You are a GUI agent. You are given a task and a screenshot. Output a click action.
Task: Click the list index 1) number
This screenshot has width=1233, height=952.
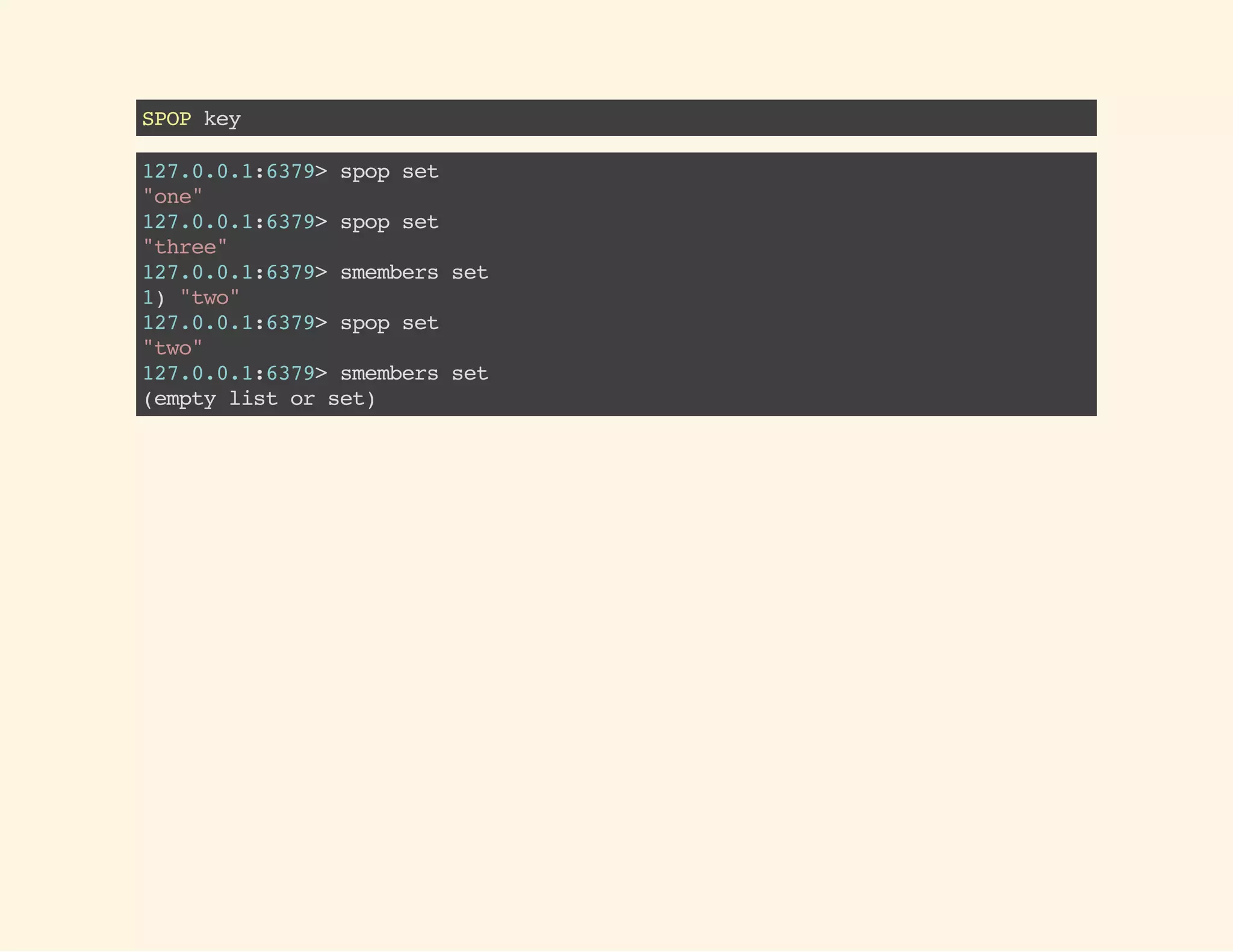click(149, 298)
